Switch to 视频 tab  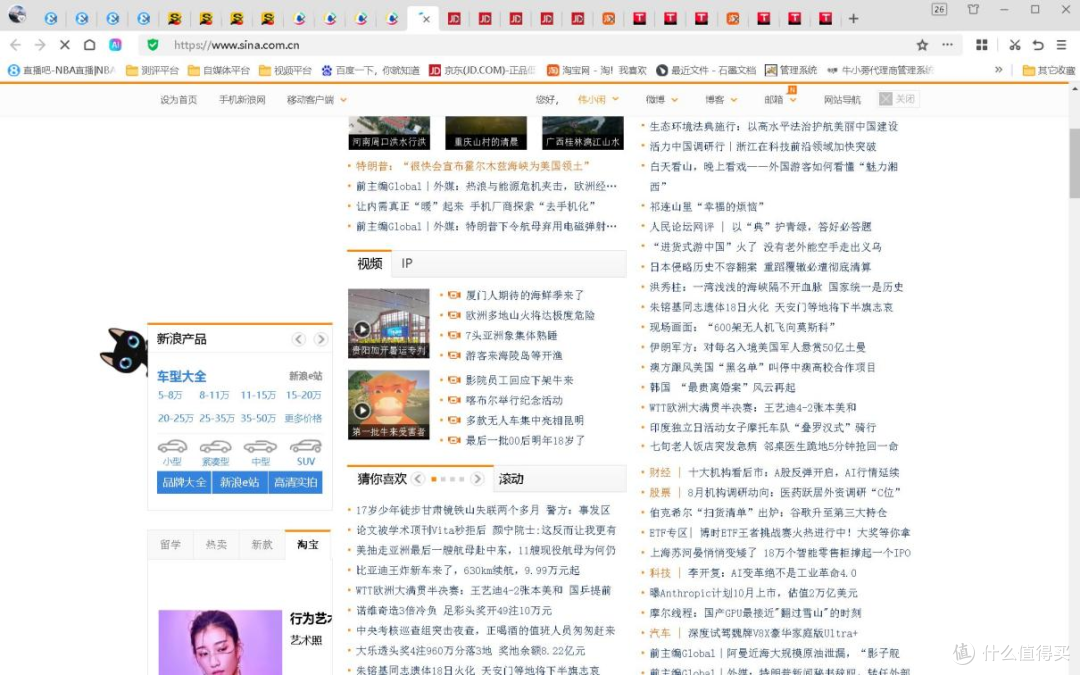coord(369,264)
